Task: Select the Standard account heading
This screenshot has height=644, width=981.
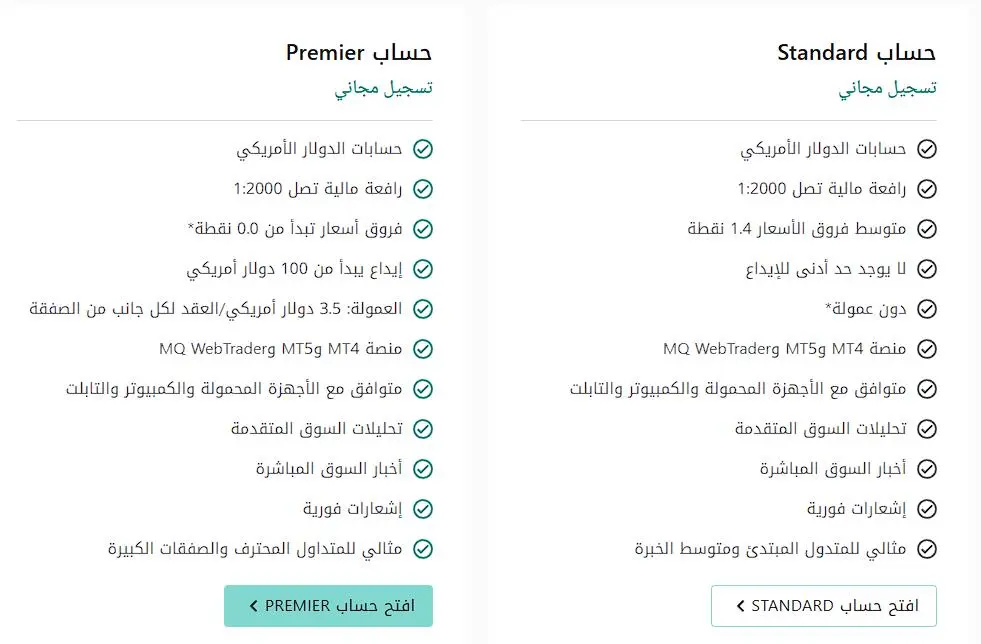Action: [856, 53]
